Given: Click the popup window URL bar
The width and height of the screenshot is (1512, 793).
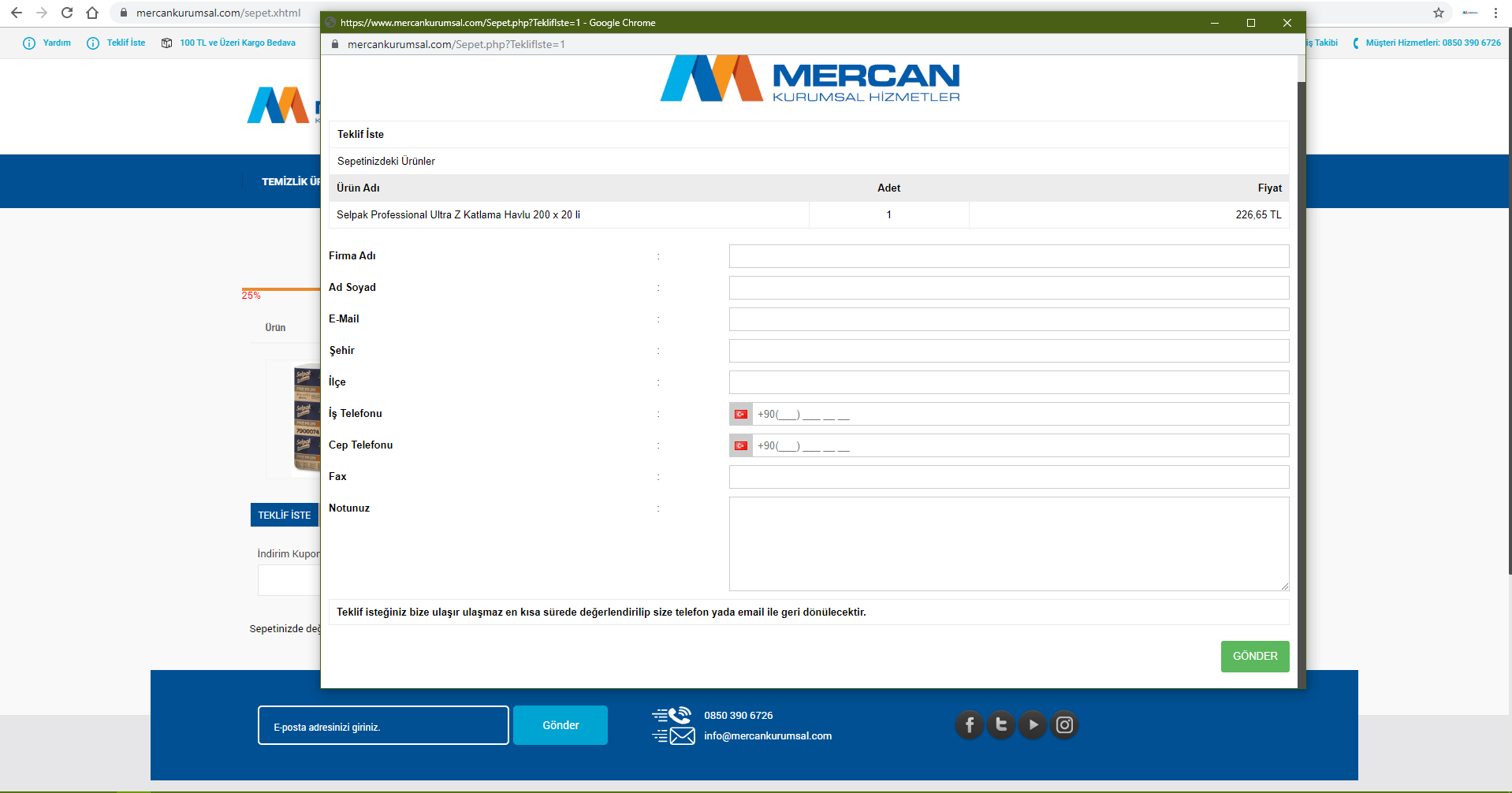Looking at the screenshot, I should [x=456, y=44].
